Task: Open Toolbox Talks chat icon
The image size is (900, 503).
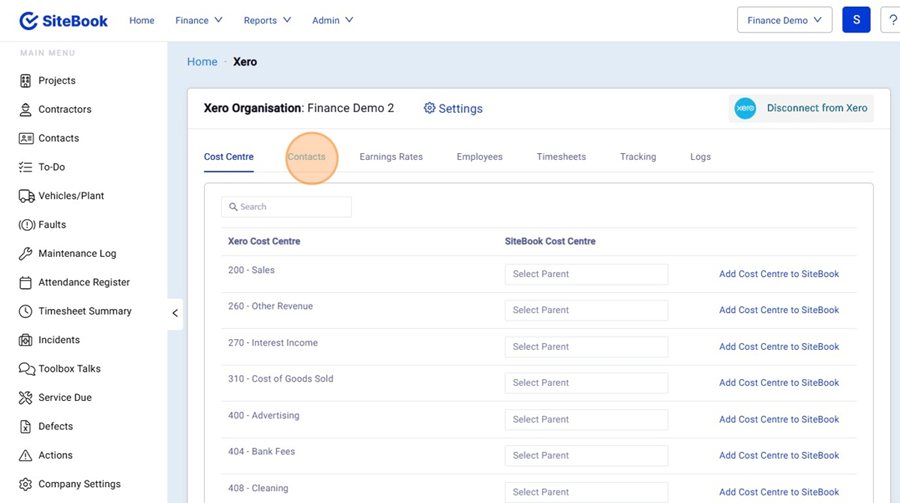Action: (26, 369)
